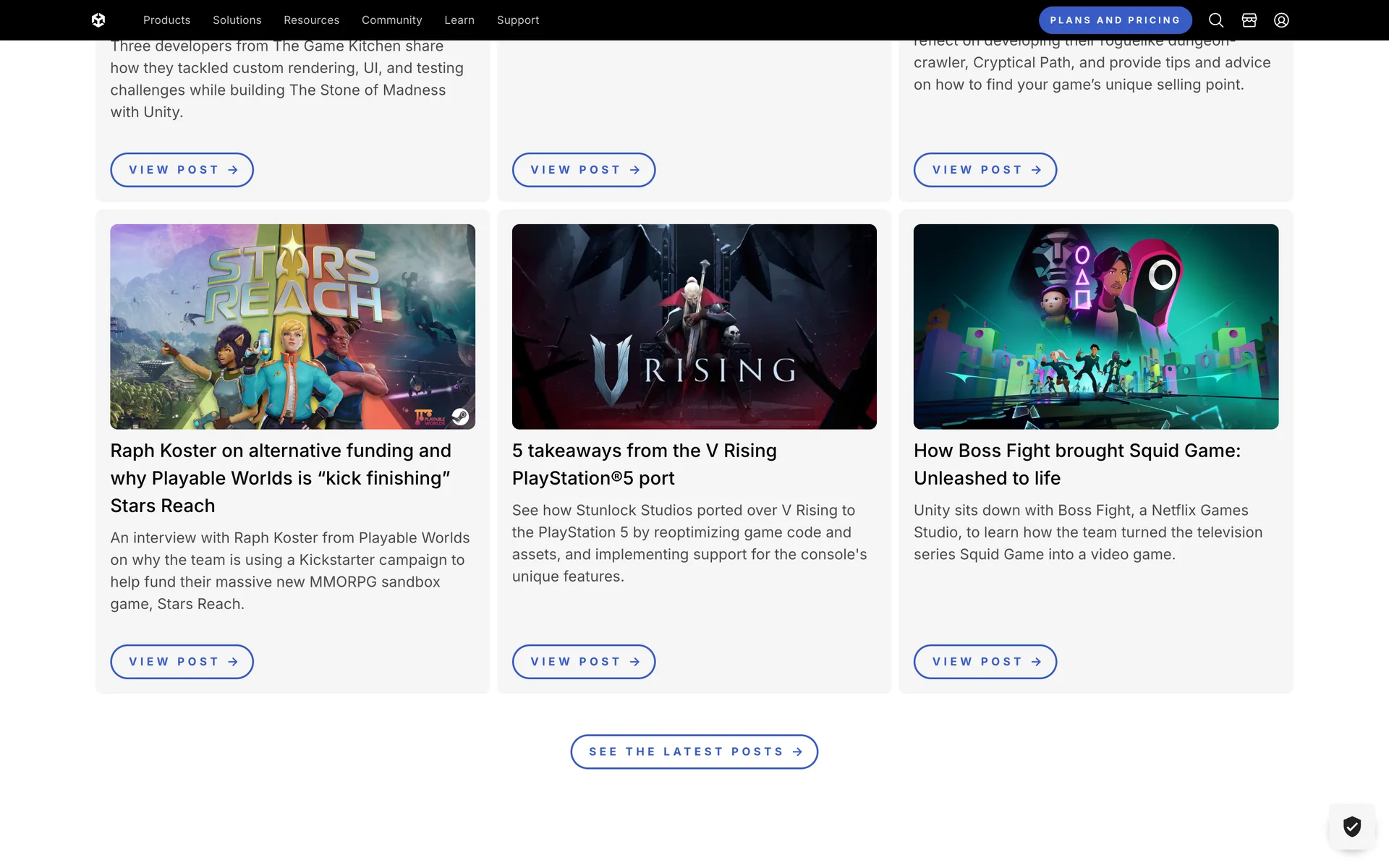The width and height of the screenshot is (1389, 868).
Task: View post for Squid Game: Unleashed
Action: (x=985, y=662)
